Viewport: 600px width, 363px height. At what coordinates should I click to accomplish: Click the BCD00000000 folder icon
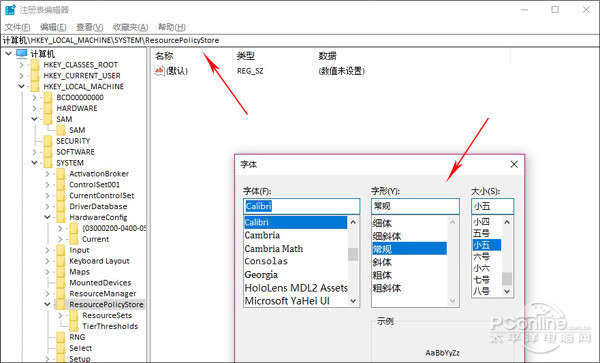[48, 98]
